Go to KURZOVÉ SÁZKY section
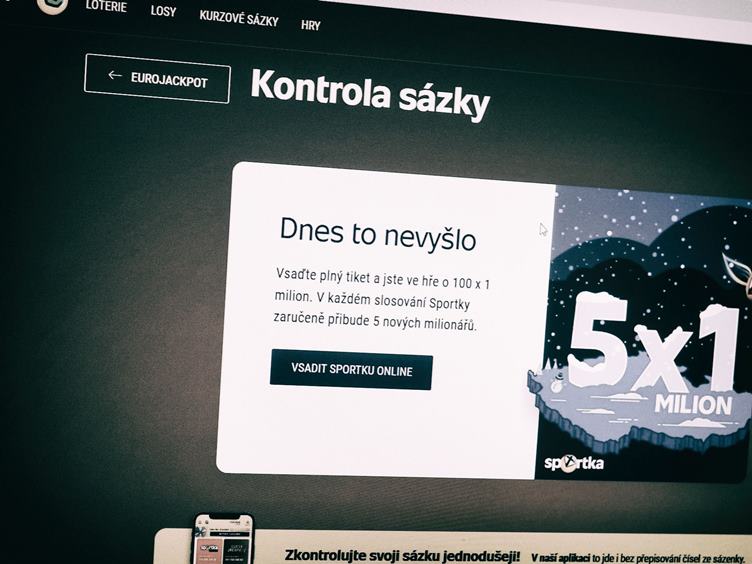This screenshot has width=752, height=564. 239,19
